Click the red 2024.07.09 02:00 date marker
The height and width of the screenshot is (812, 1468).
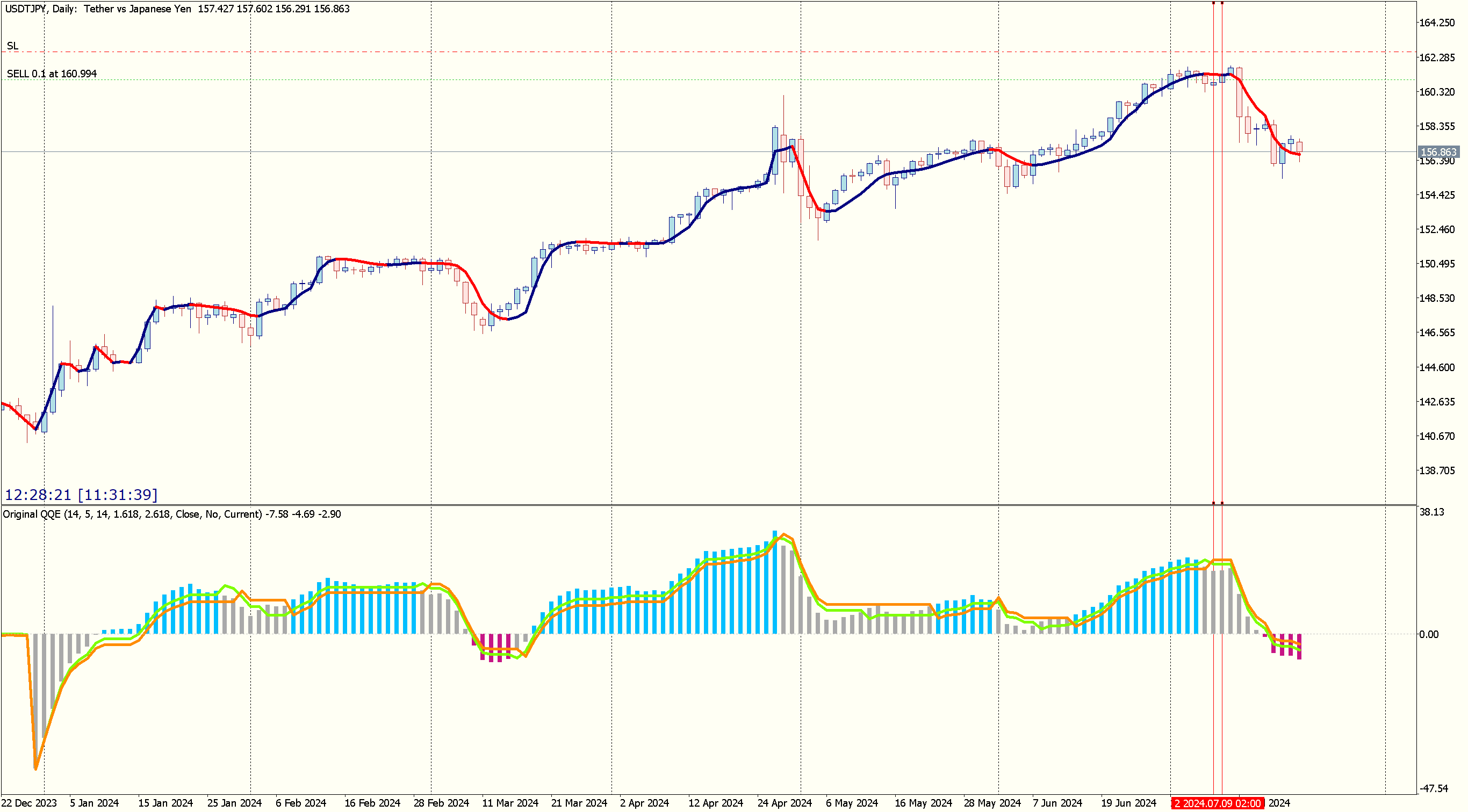coord(1218,803)
